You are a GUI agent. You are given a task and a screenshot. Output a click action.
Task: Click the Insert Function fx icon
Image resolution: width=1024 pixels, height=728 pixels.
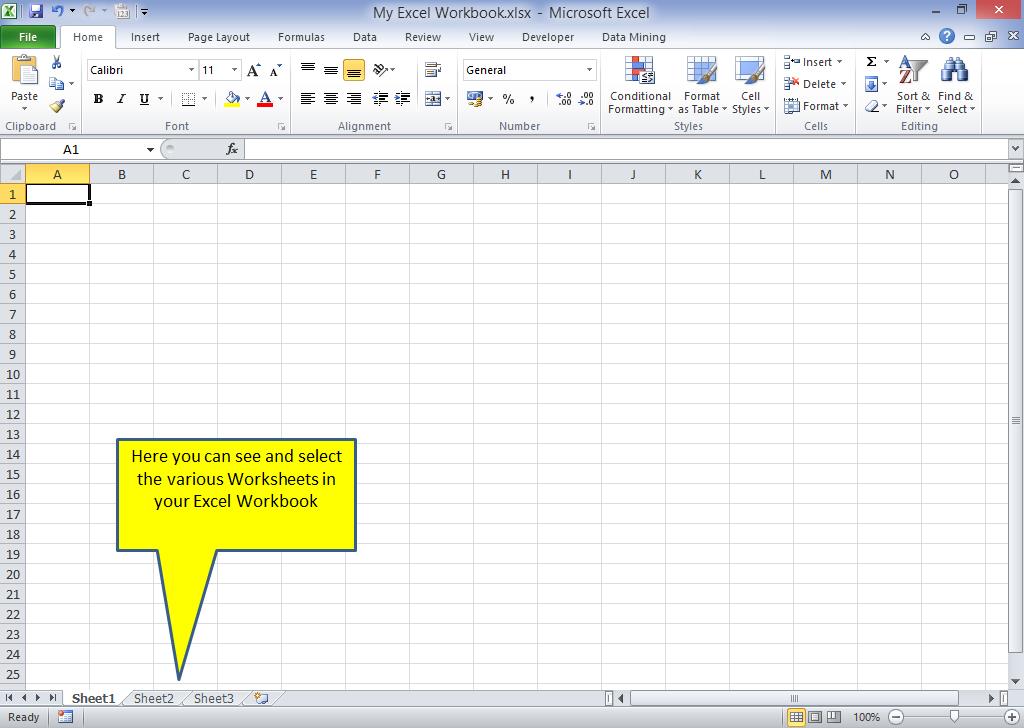pos(232,150)
